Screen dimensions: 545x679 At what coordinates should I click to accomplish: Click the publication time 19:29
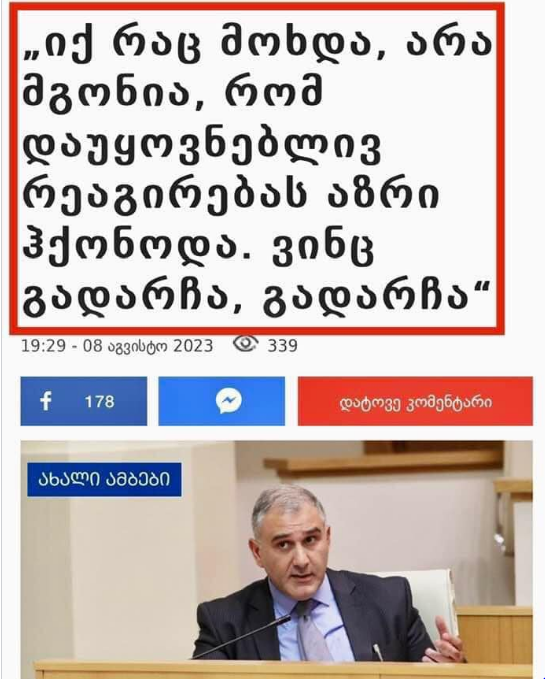click(43, 346)
